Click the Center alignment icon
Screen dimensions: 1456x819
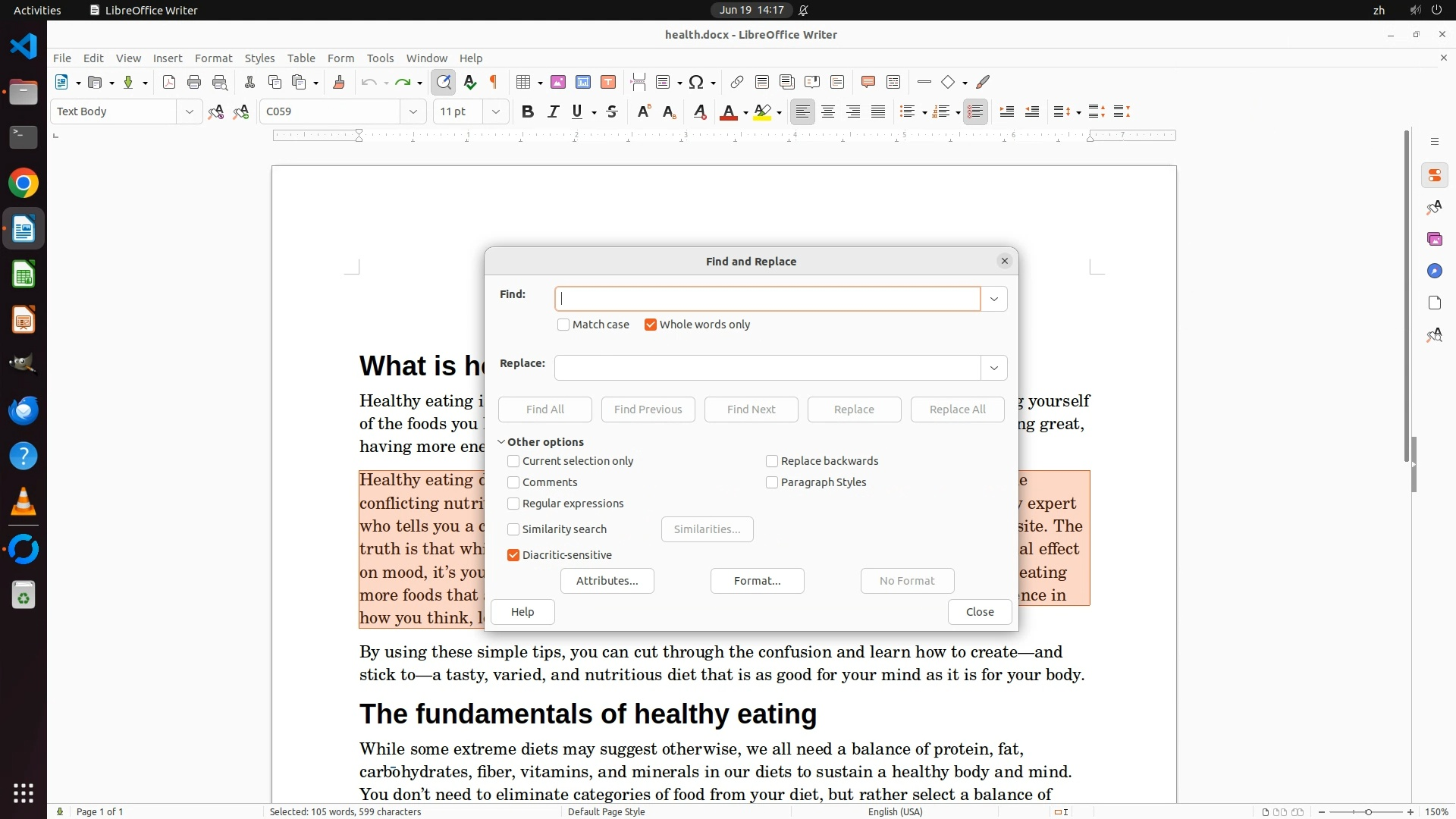(828, 112)
